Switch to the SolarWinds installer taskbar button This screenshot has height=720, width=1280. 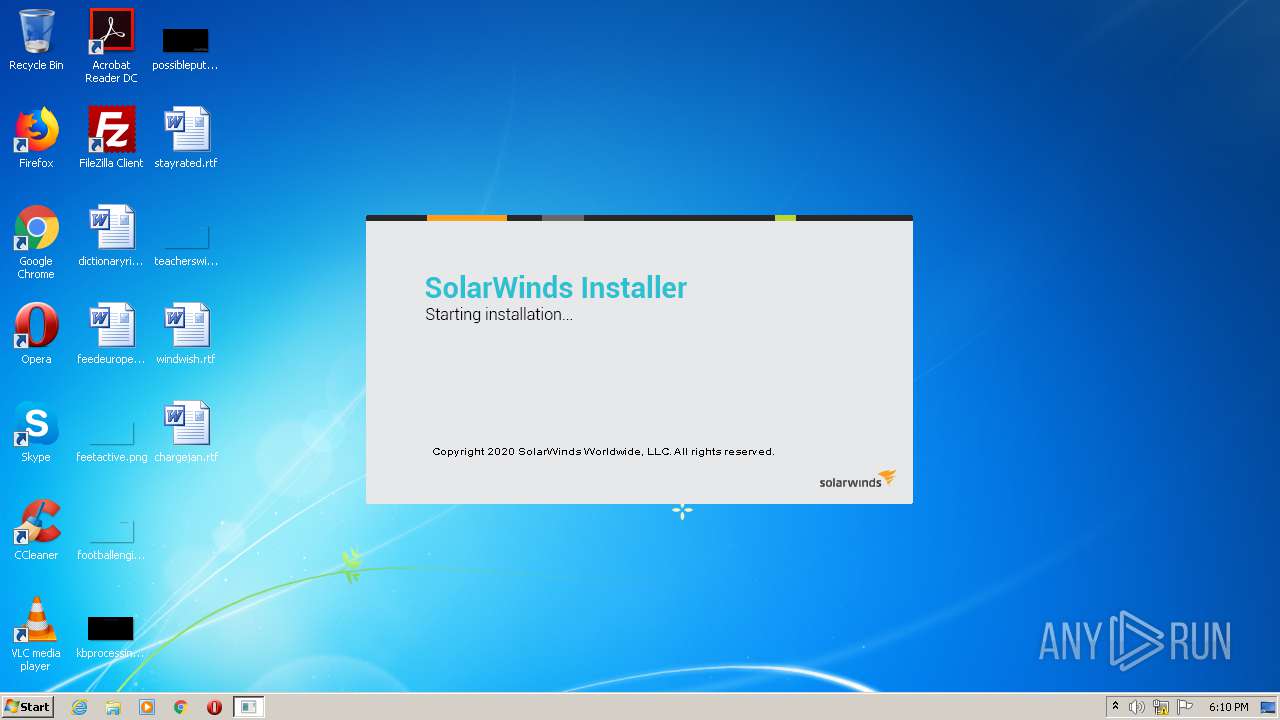[x=248, y=707]
